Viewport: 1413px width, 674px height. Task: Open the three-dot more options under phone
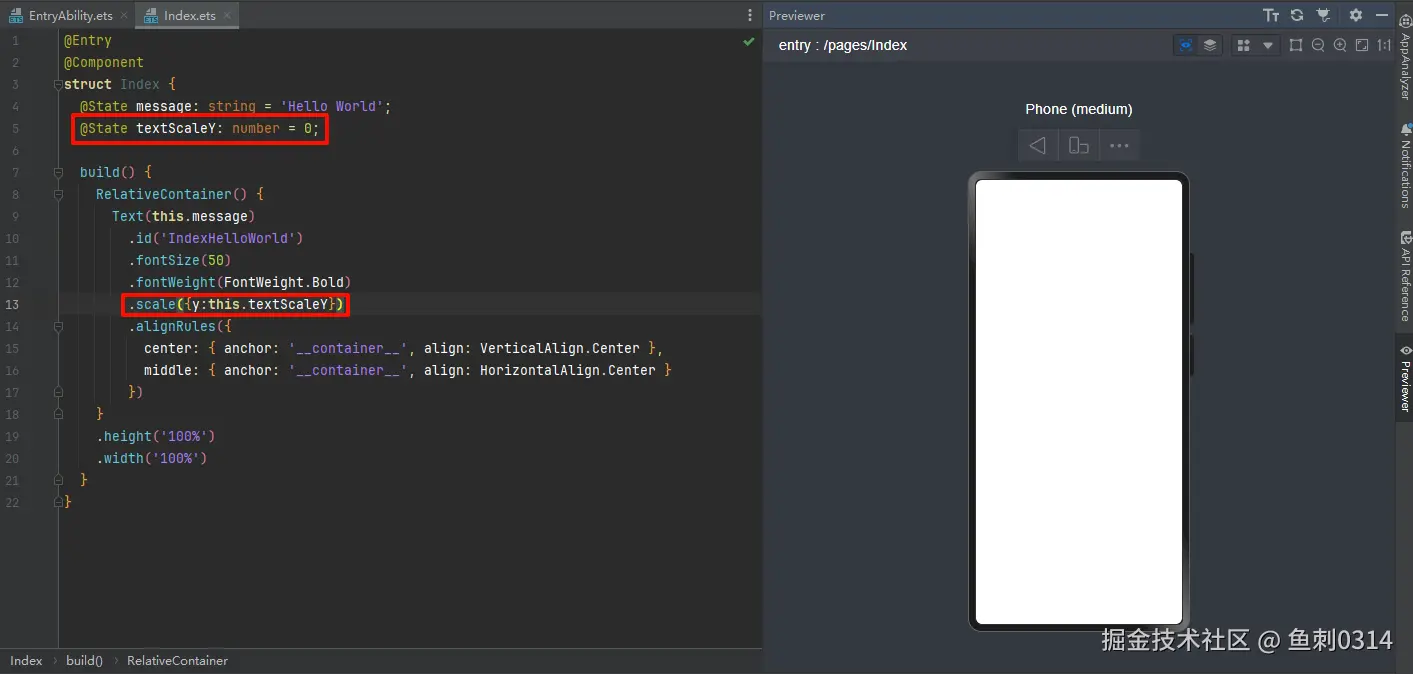(1119, 146)
